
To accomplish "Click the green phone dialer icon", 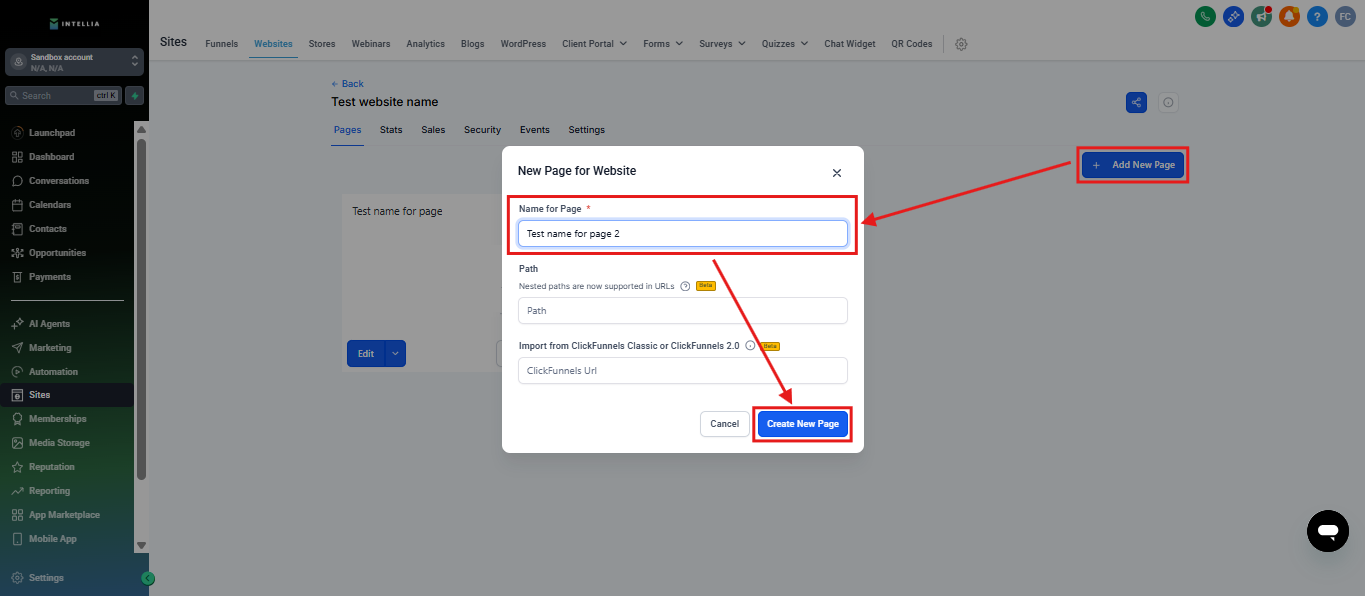I will coord(1205,17).
